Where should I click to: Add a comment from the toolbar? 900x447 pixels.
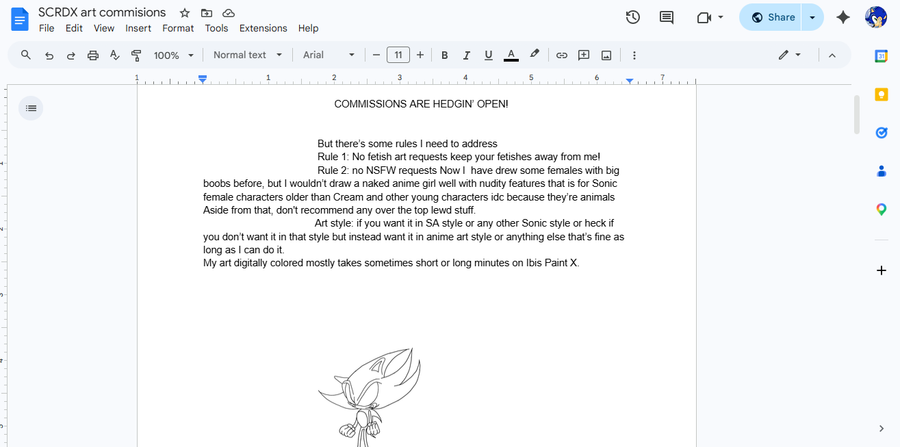pos(584,55)
